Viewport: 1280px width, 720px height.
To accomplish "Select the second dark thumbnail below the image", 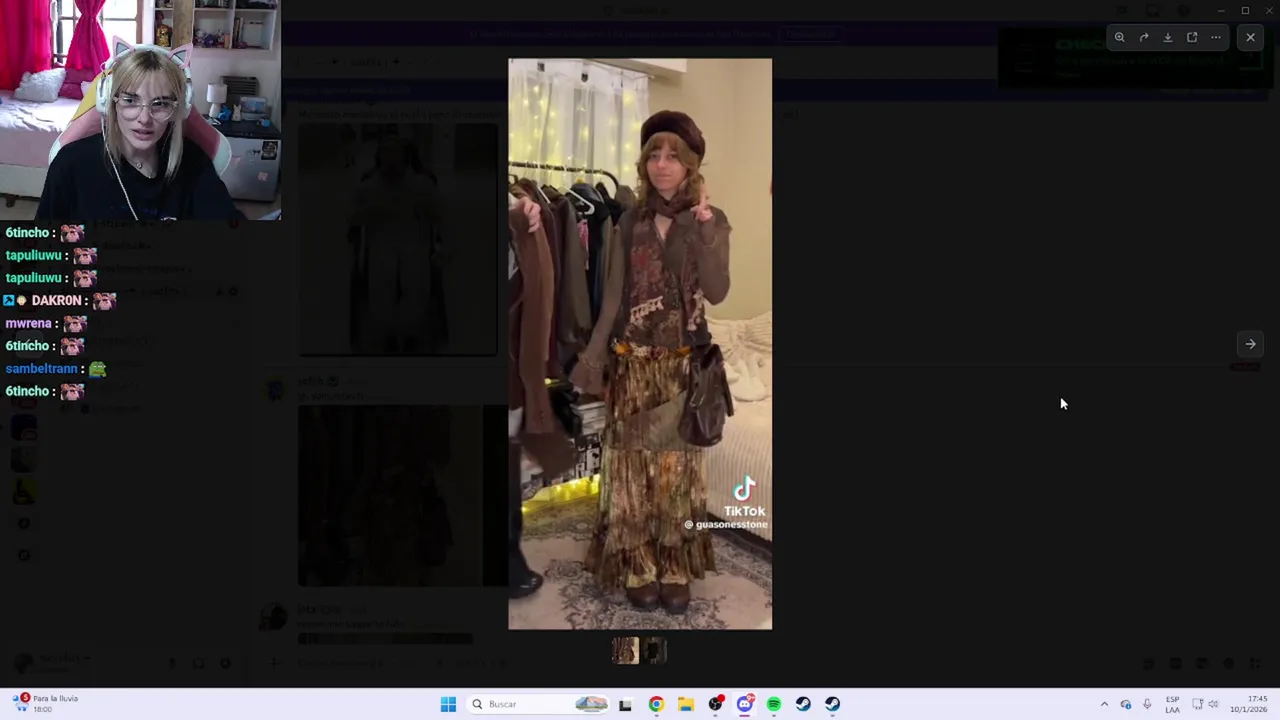I will [x=655, y=651].
